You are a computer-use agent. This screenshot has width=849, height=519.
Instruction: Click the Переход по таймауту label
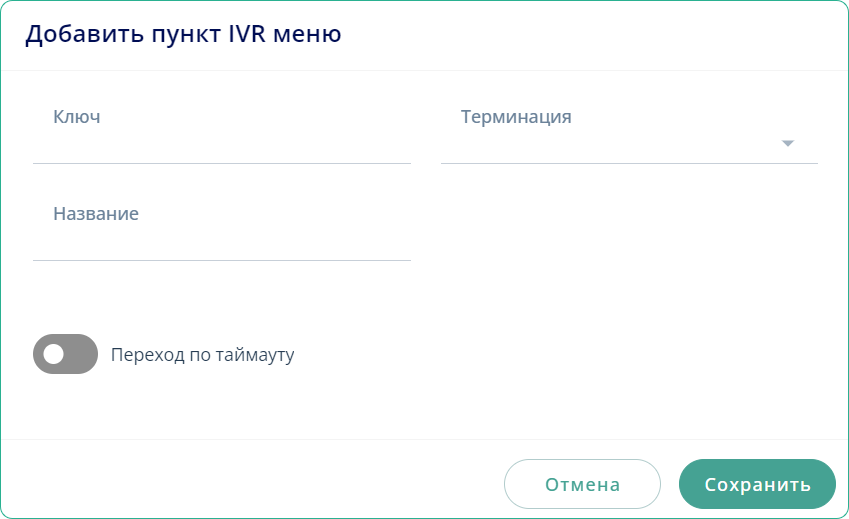tap(202, 354)
